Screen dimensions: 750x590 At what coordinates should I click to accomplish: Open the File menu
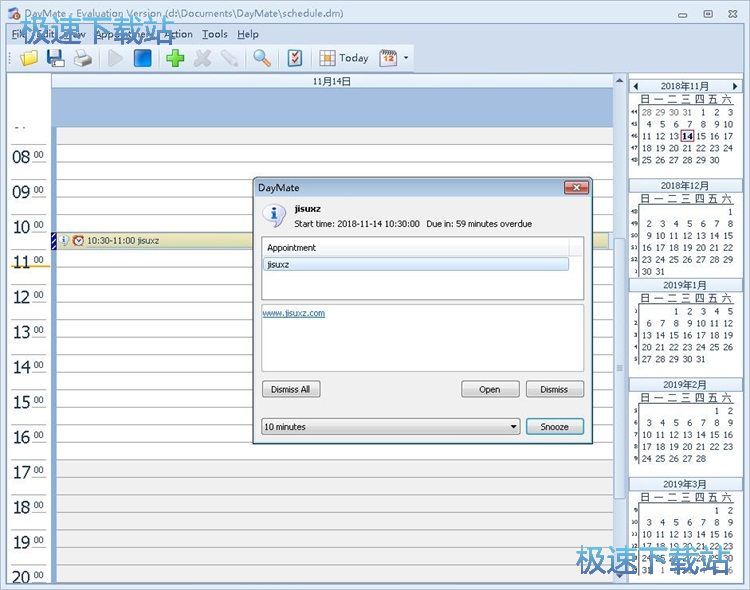[18, 34]
